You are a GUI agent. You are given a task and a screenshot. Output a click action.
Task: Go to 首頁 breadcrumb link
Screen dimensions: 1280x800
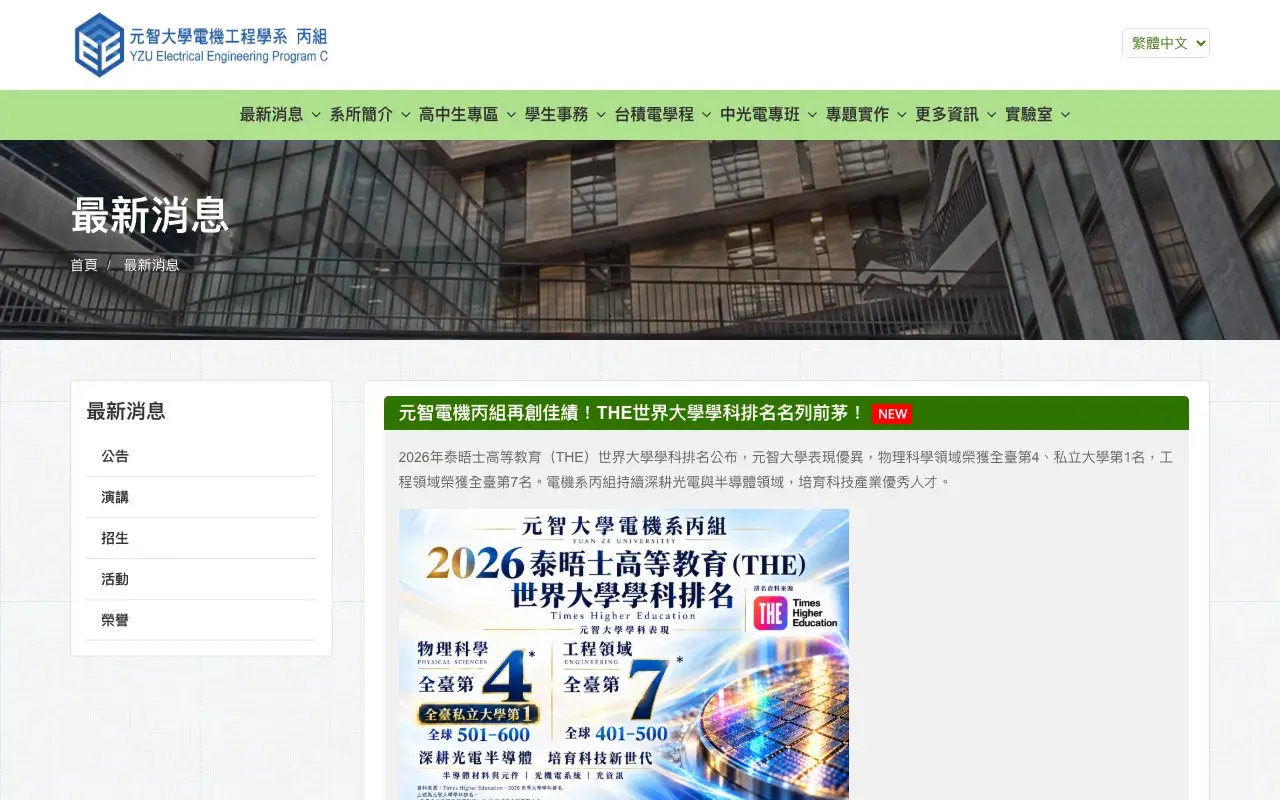tap(84, 265)
